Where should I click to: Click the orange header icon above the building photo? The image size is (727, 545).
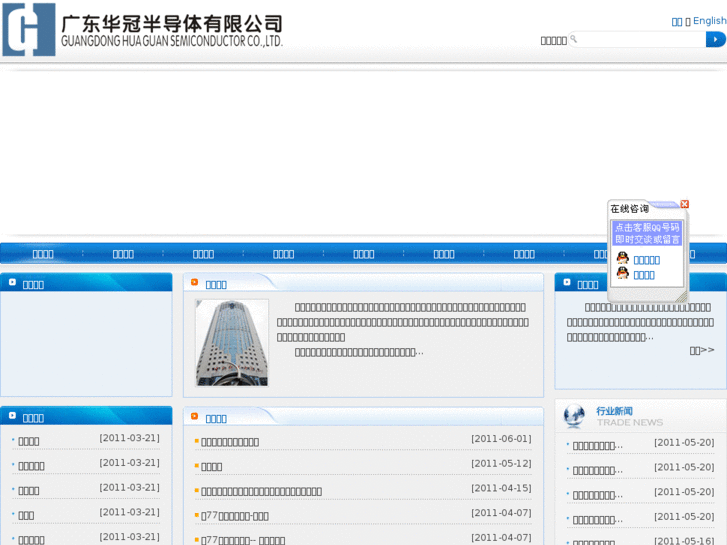click(194, 282)
